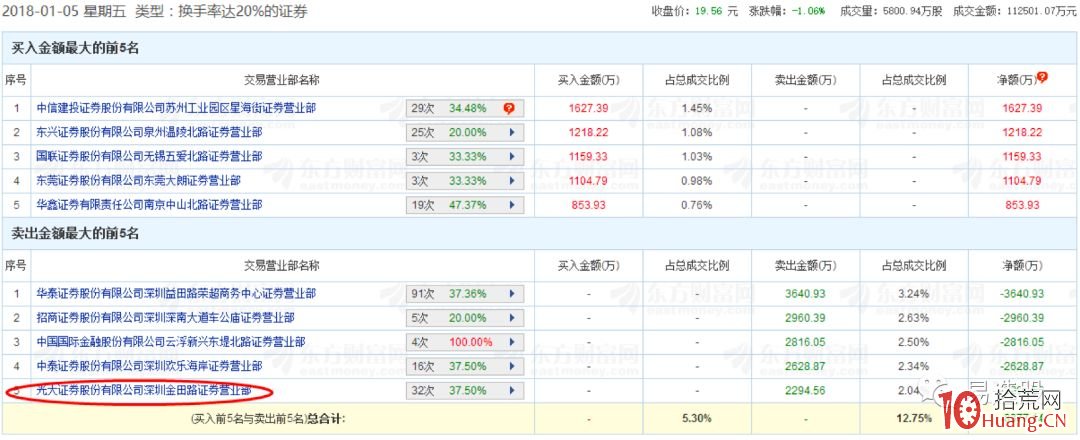Expand arrow for 国联证券无锡五爱北路 stats

coord(511,156)
